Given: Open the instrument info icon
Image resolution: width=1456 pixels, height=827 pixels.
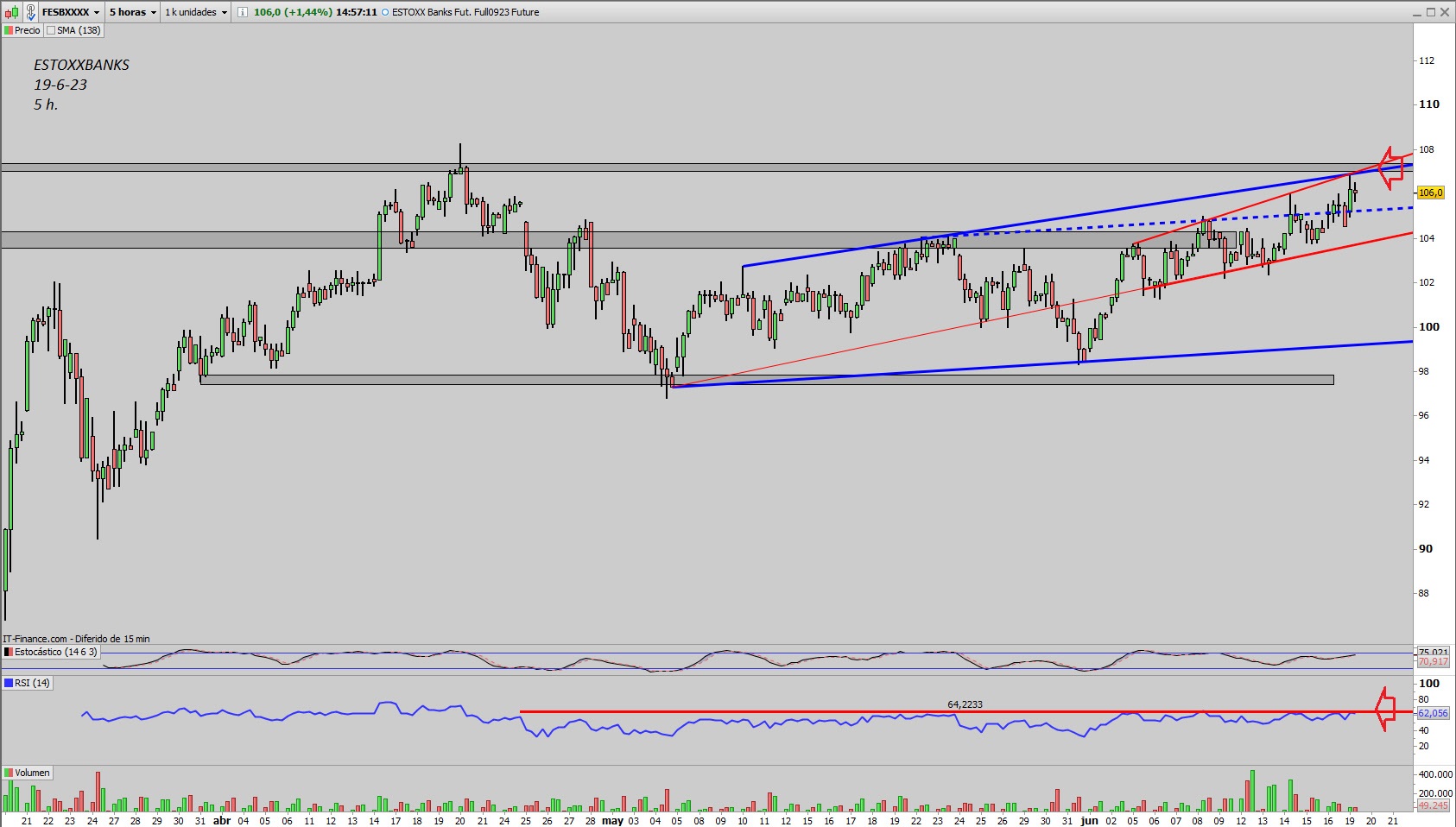Looking at the screenshot, I should pyautogui.click(x=242, y=12).
